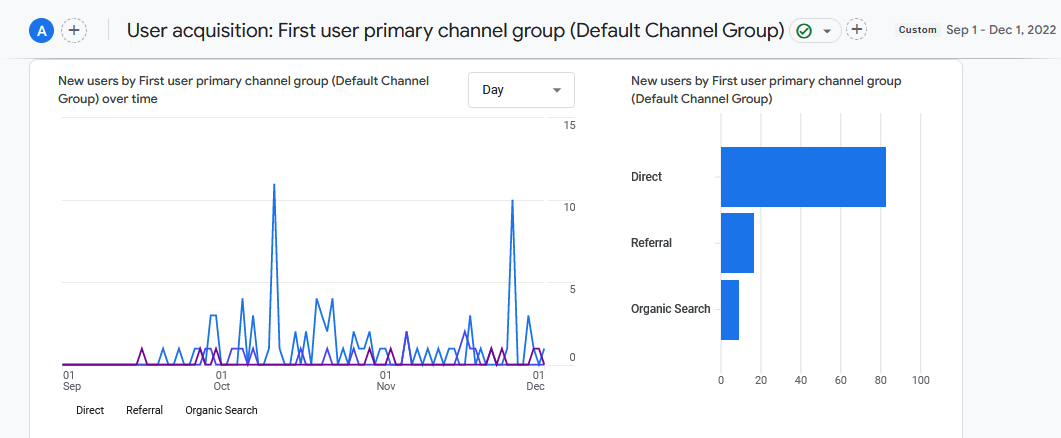Click the Custom date label
1061x438 pixels.
[918, 30]
